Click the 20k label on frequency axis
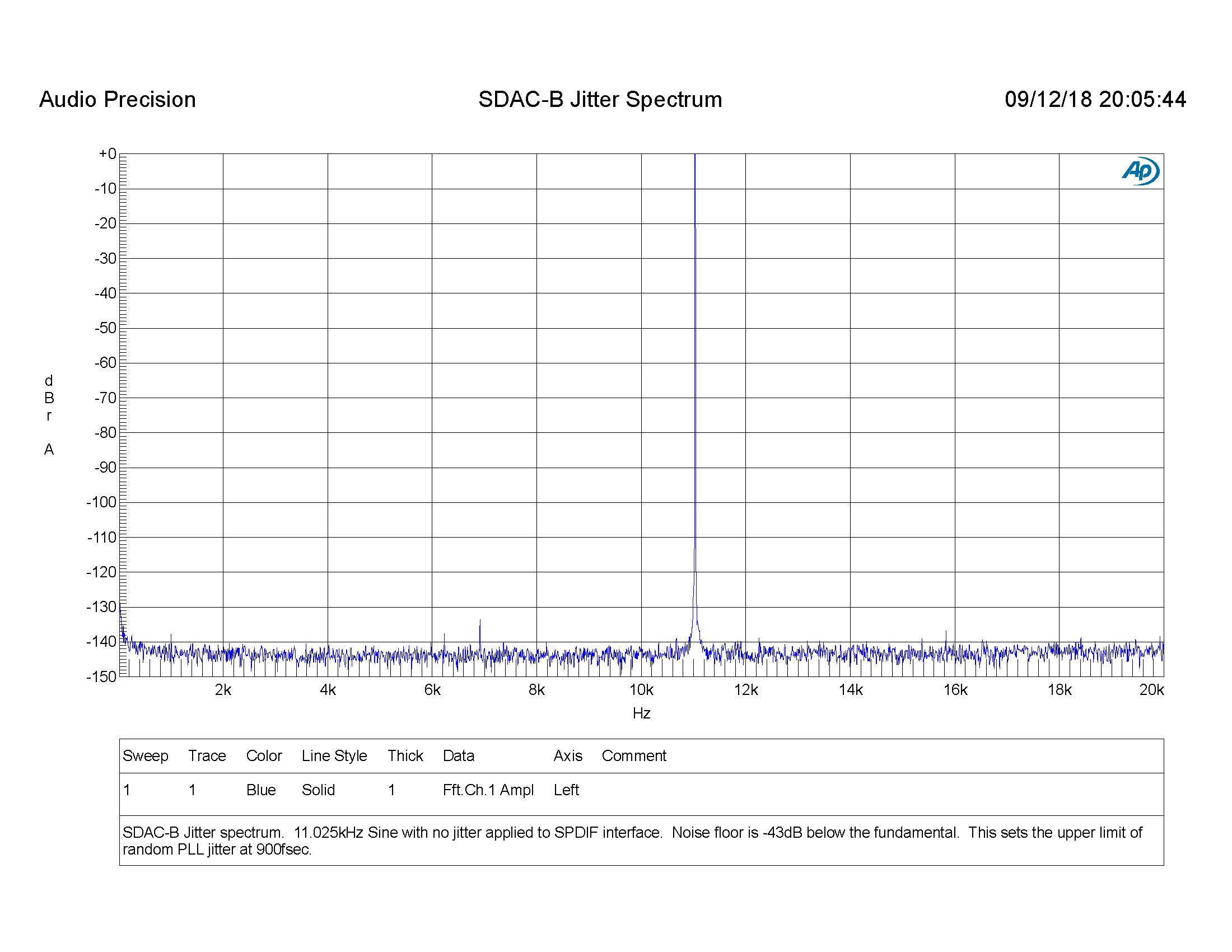Screen dimensions: 1232x952 click(x=1151, y=690)
